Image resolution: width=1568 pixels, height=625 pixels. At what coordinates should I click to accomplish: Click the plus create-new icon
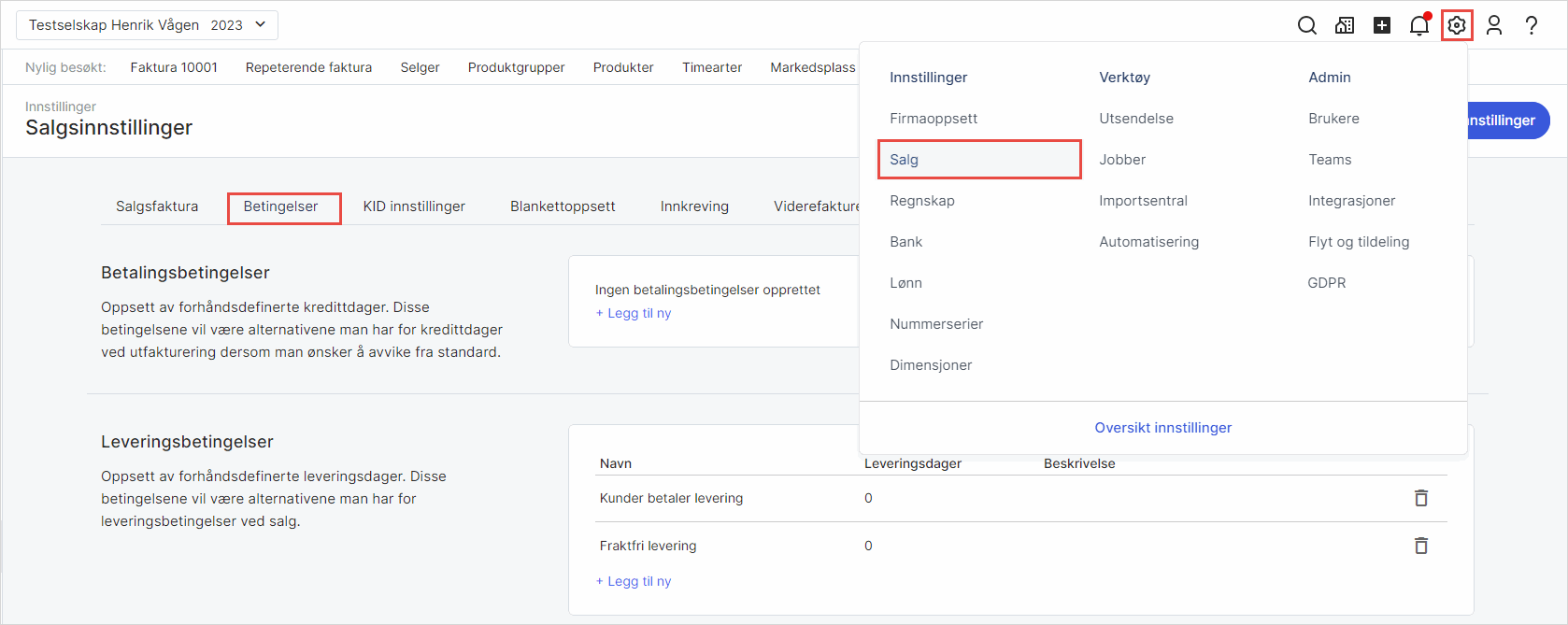(1381, 25)
